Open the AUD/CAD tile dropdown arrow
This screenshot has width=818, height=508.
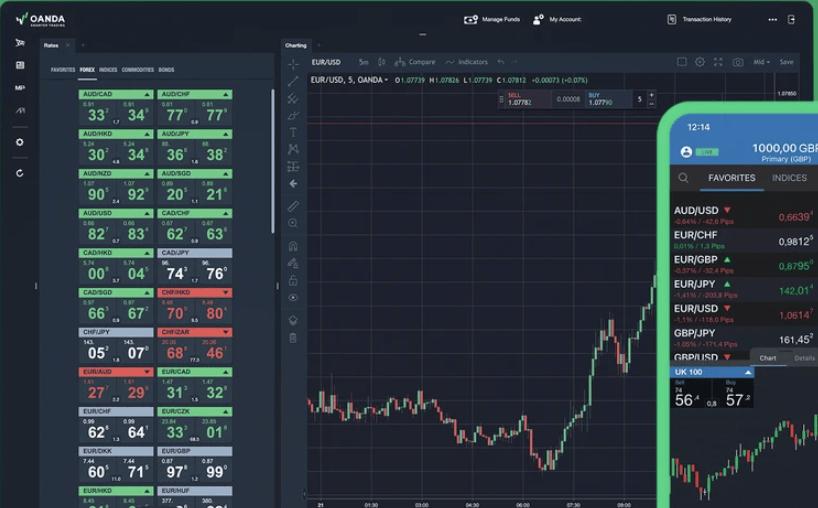tap(147, 94)
